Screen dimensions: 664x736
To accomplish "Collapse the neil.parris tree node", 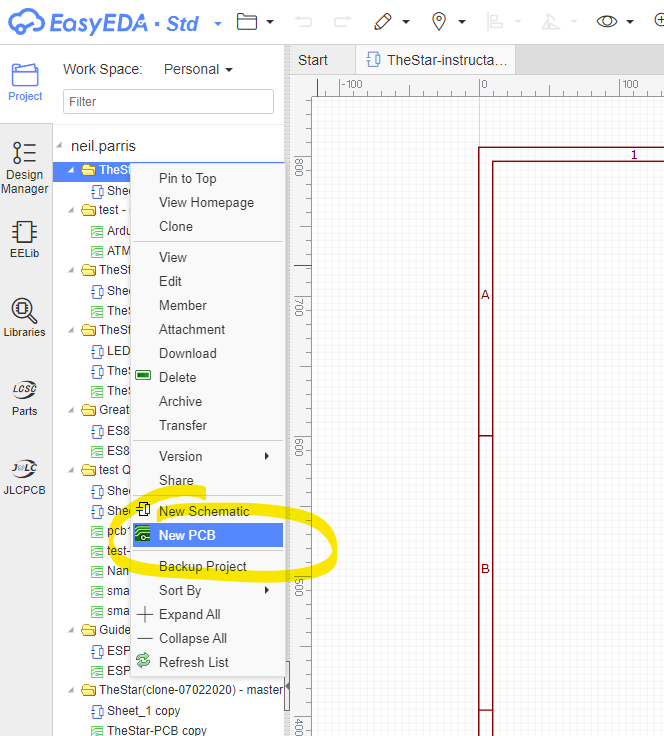I will tap(59, 146).
